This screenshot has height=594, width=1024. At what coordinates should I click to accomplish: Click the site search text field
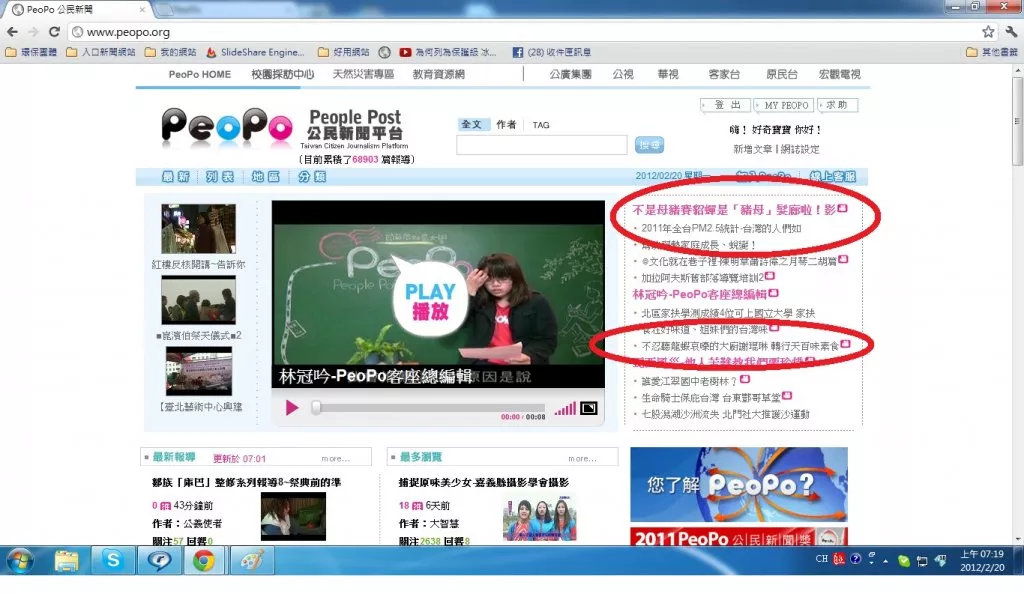[x=541, y=145]
